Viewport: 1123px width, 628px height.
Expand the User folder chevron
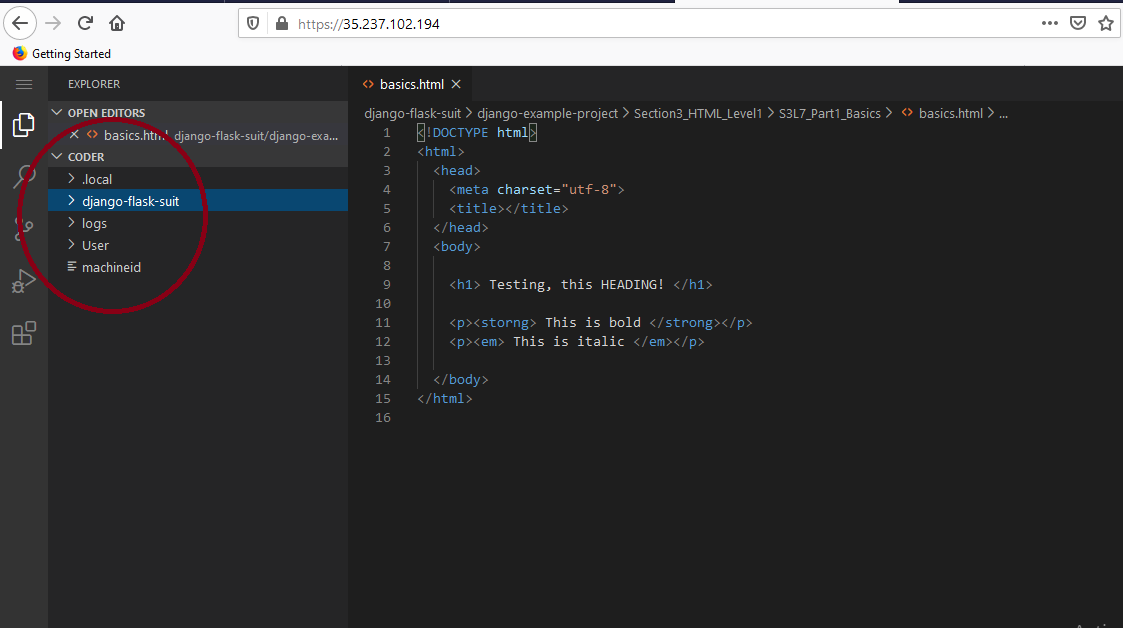pyautogui.click(x=72, y=245)
